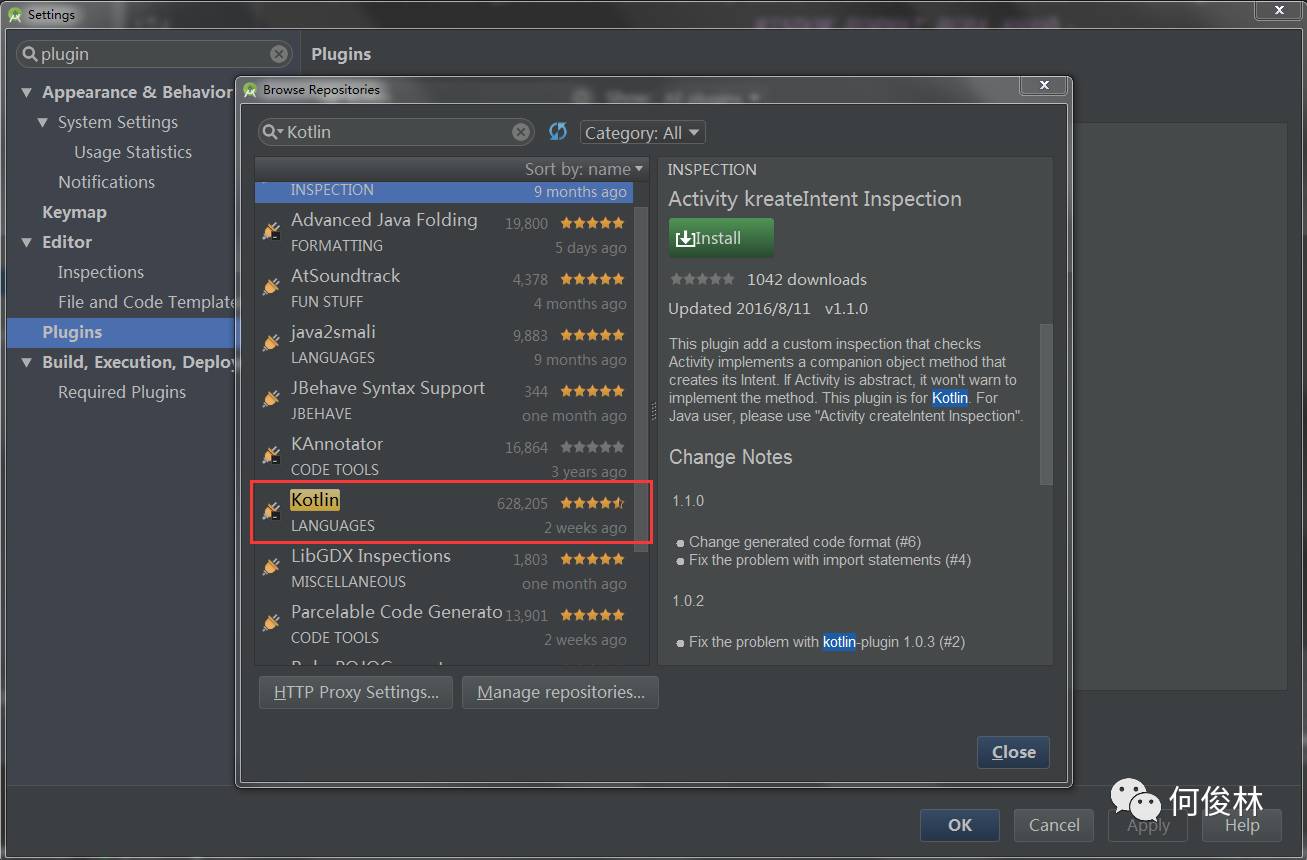Select Notifications in the settings tree
The height and width of the screenshot is (860, 1307).
point(106,182)
